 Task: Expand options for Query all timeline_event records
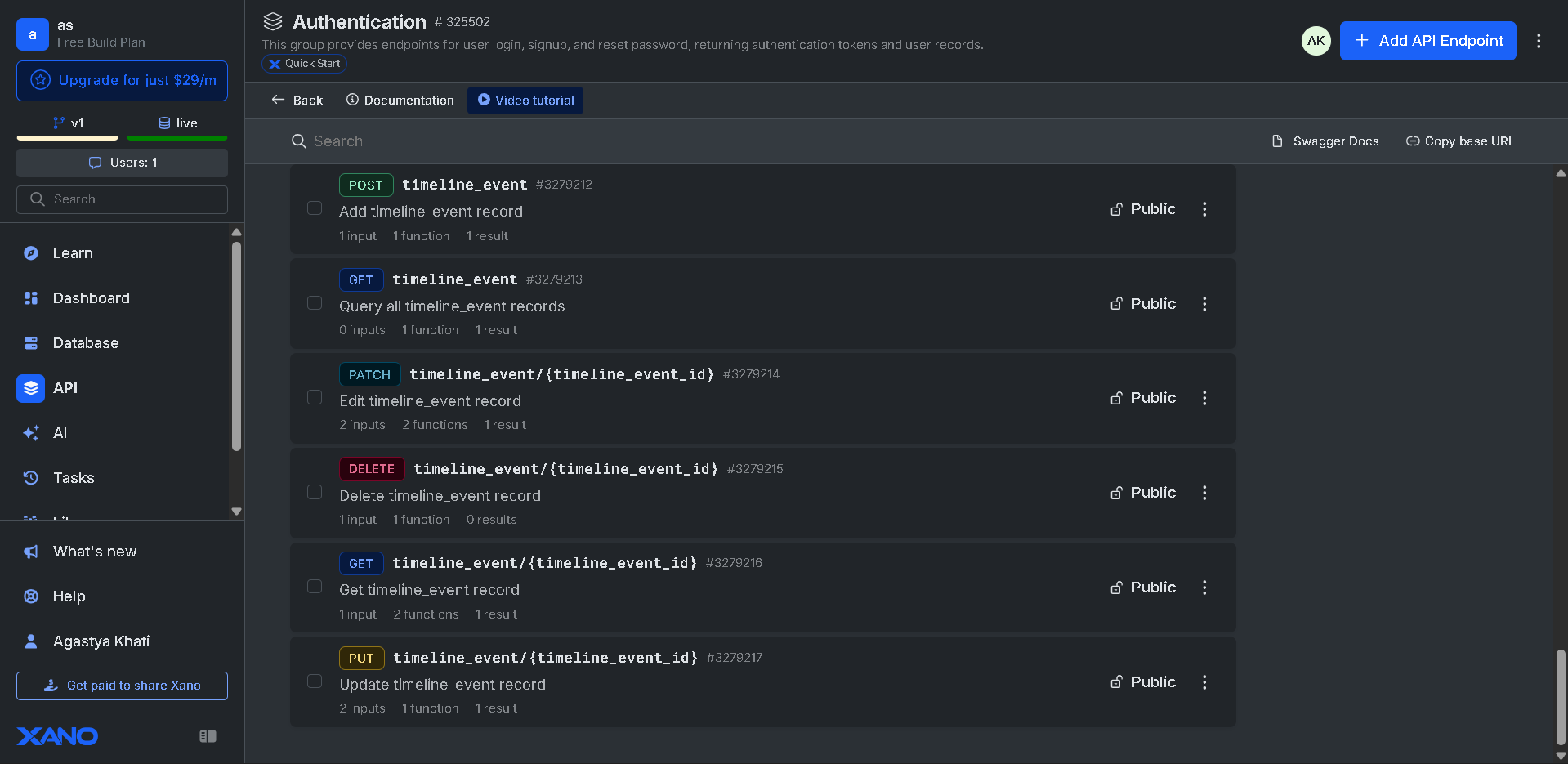coord(1204,304)
